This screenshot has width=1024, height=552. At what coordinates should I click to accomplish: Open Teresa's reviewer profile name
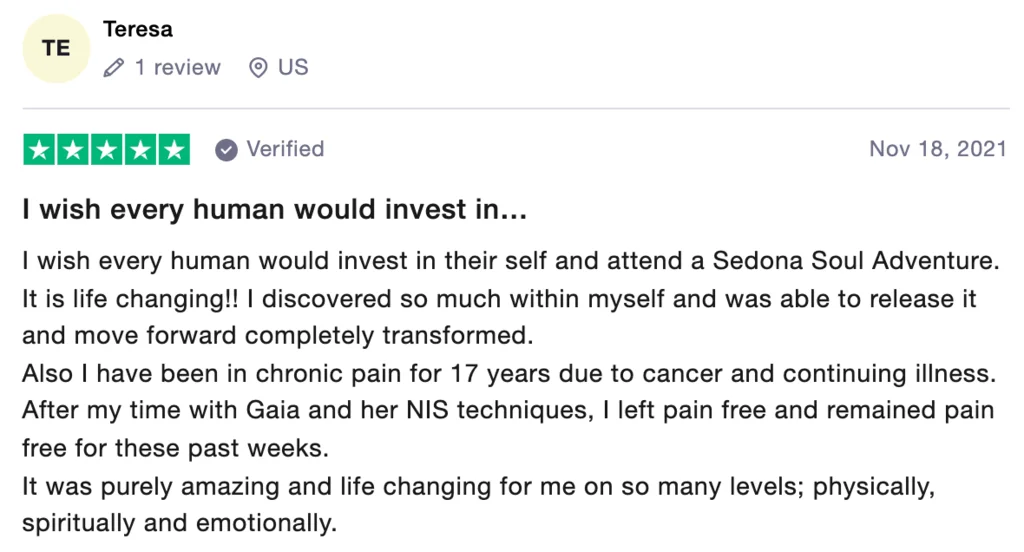click(138, 29)
